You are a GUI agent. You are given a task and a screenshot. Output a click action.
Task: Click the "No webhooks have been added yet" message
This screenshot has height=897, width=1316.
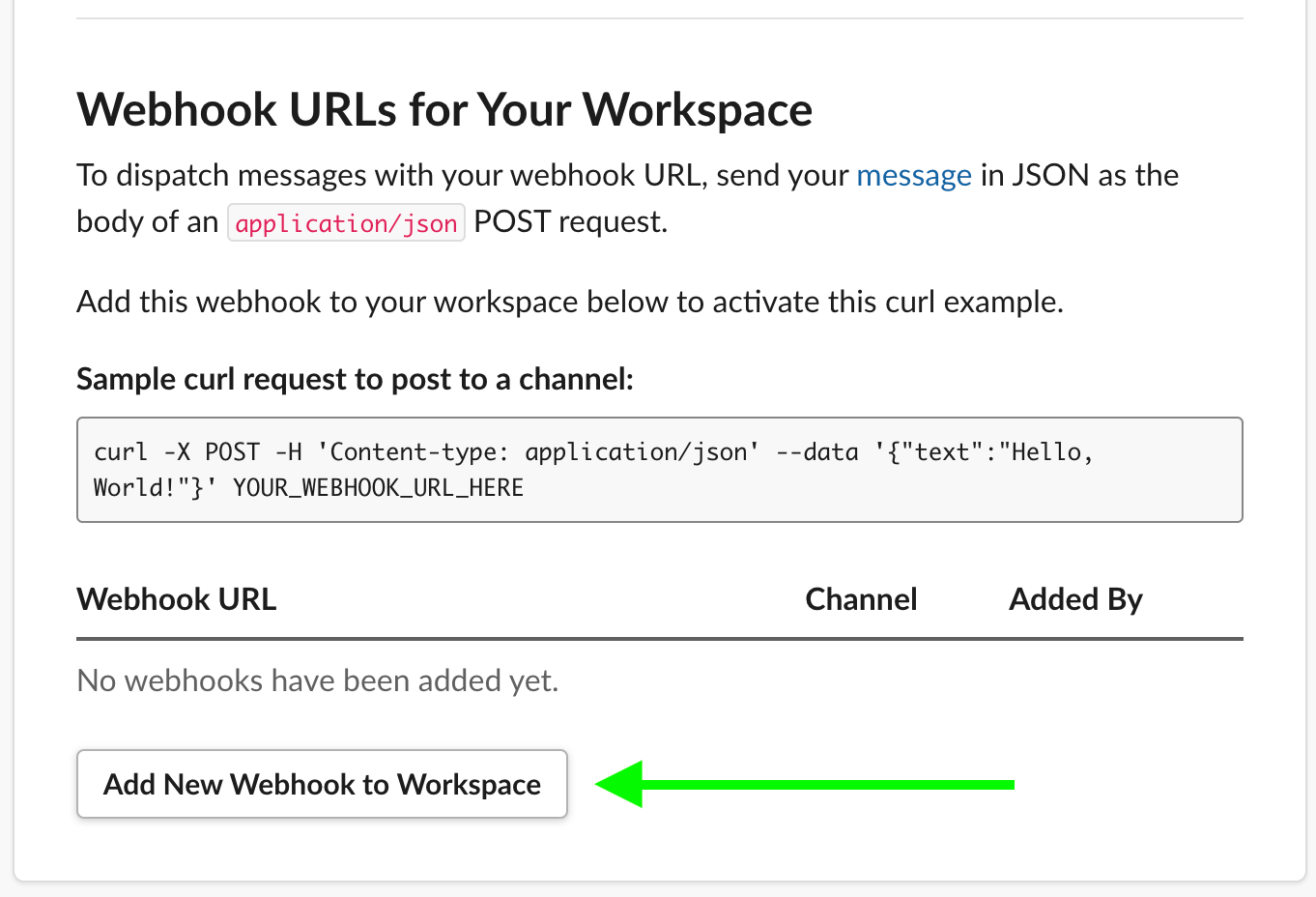point(317,680)
